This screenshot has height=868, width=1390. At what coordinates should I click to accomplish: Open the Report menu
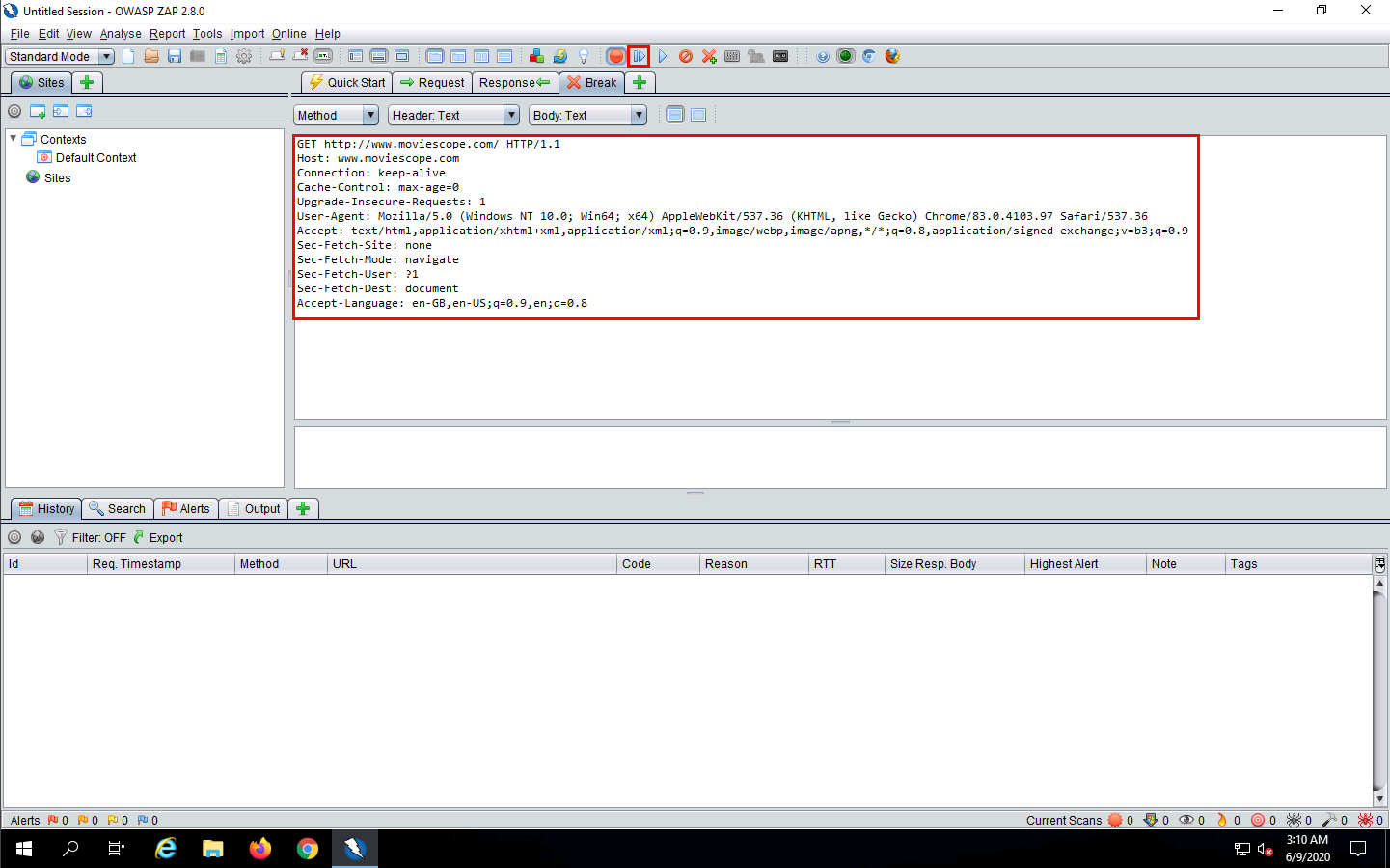pyautogui.click(x=167, y=33)
